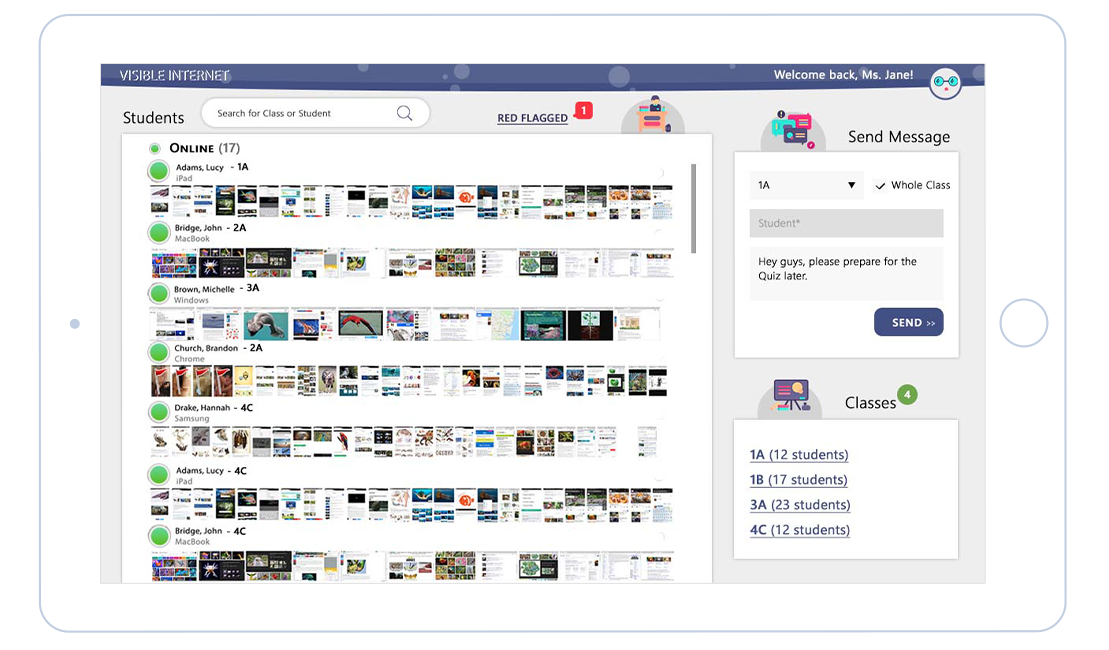Open Ms. Jane's profile avatar
This screenshot has height=650, width=1109.
tap(944, 83)
